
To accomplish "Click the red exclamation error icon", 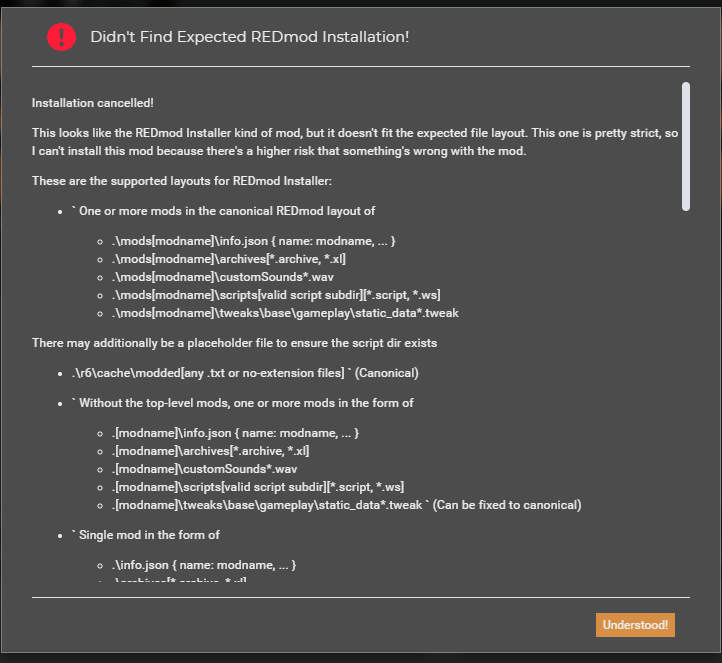I will pyautogui.click(x=60, y=37).
